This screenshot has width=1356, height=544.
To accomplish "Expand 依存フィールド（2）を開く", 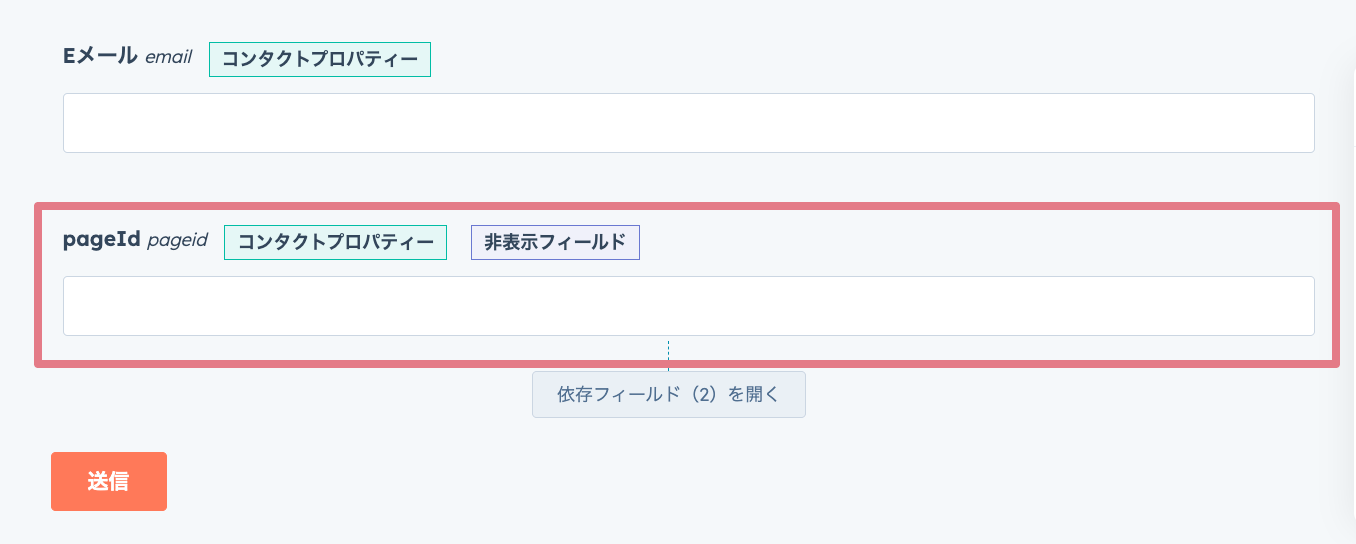I will pyautogui.click(x=669, y=394).
